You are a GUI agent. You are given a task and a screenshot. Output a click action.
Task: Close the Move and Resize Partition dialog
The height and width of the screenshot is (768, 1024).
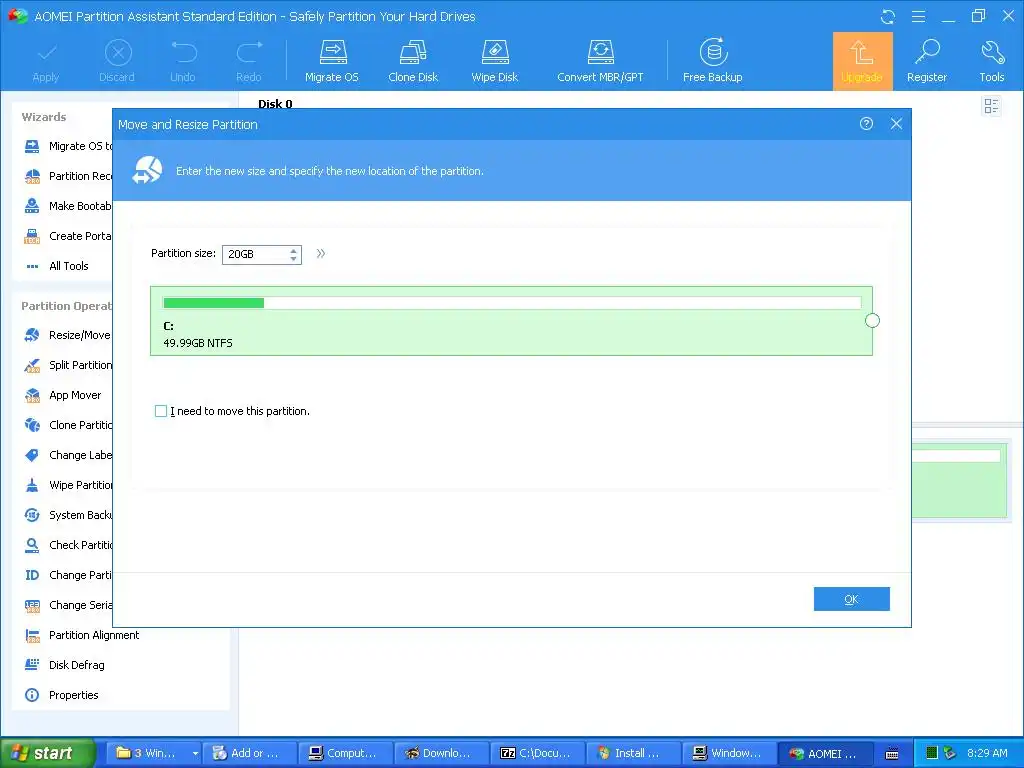click(x=896, y=123)
